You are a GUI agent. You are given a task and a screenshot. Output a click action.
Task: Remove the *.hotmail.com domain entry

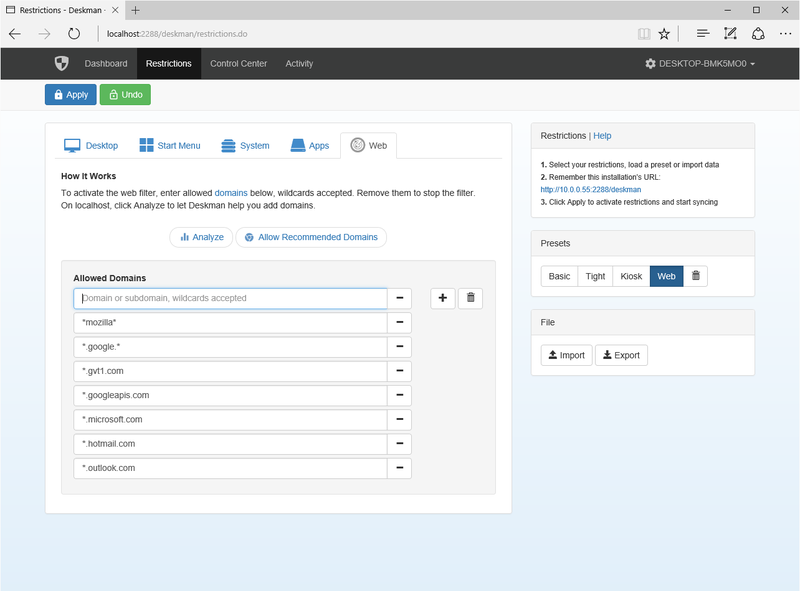[x=399, y=444]
